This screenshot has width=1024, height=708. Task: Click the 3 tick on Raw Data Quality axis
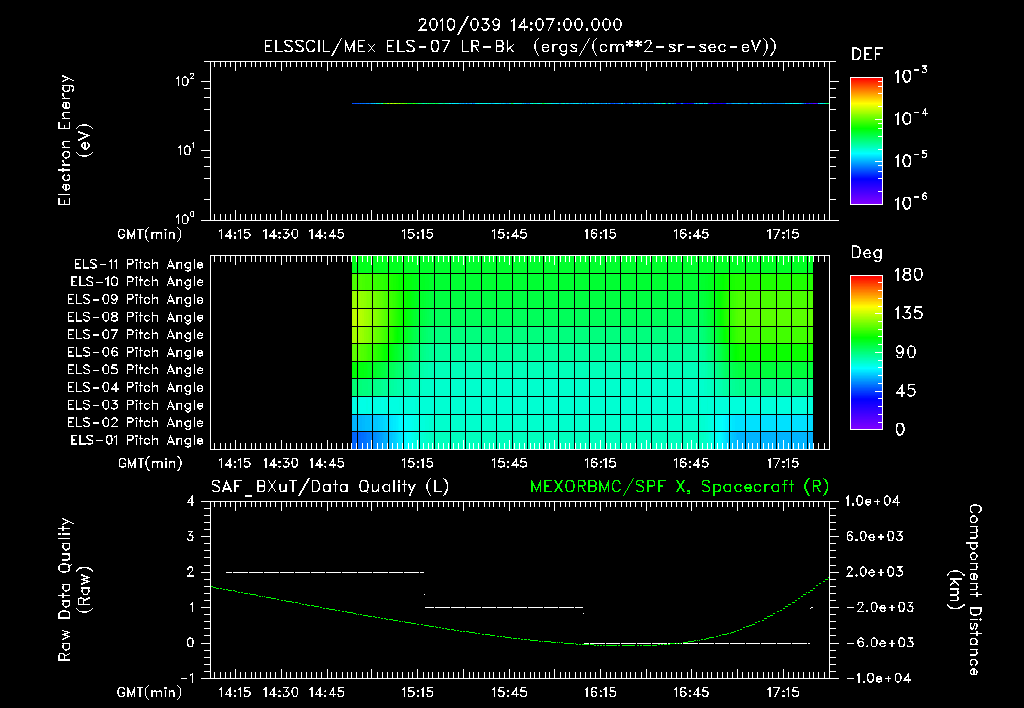(x=190, y=536)
